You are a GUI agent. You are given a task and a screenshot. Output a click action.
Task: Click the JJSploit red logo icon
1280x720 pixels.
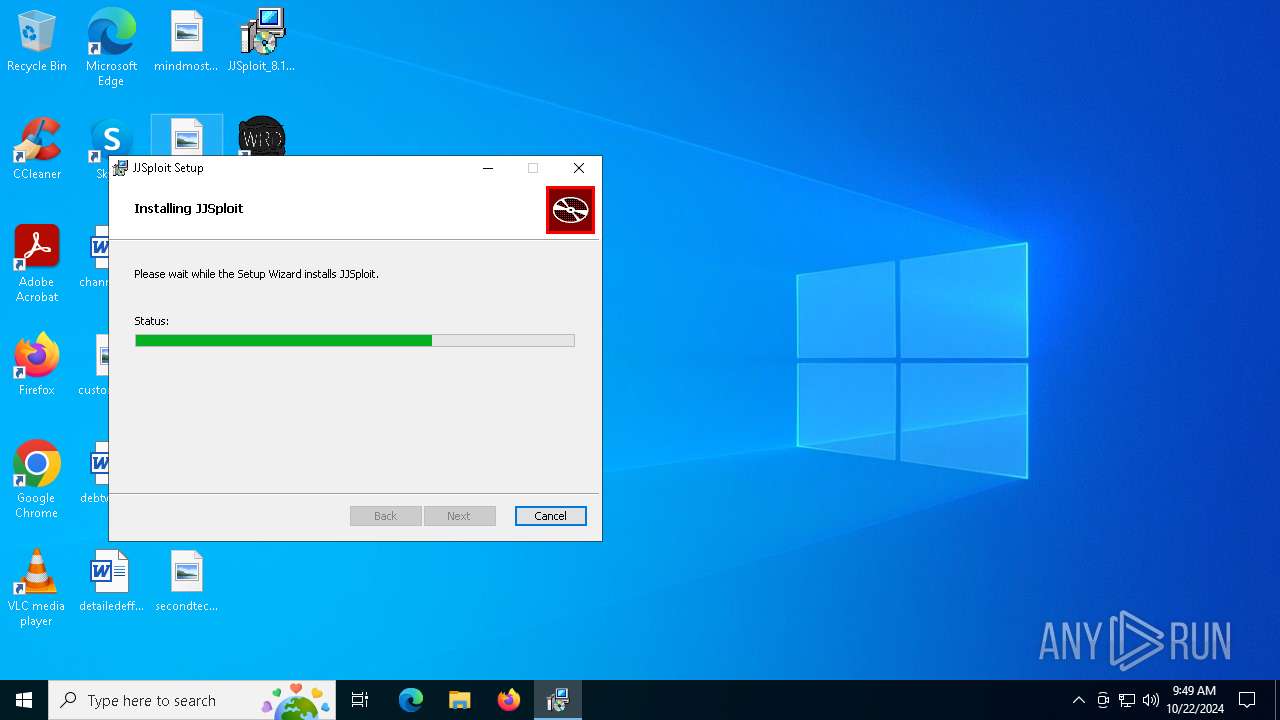(x=570, y=210)
